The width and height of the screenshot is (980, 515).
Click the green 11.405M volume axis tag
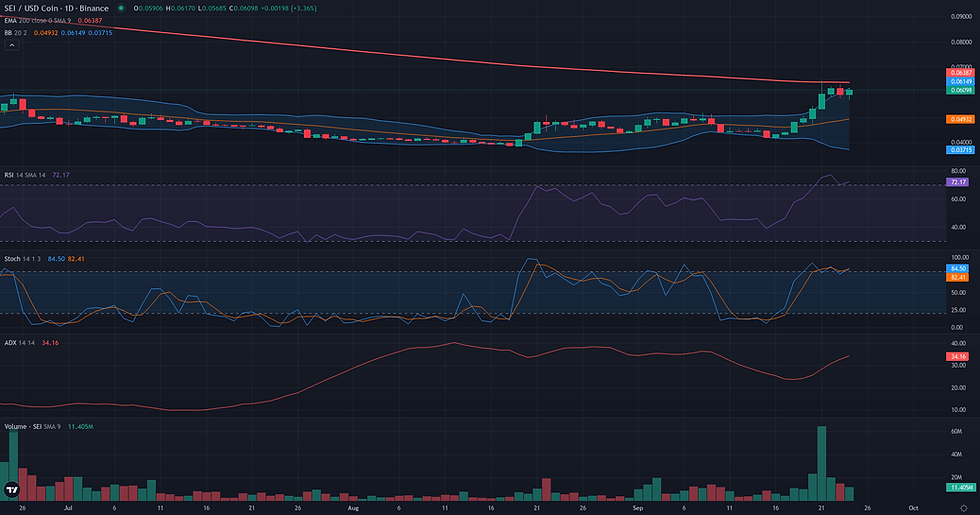[961, 487]
